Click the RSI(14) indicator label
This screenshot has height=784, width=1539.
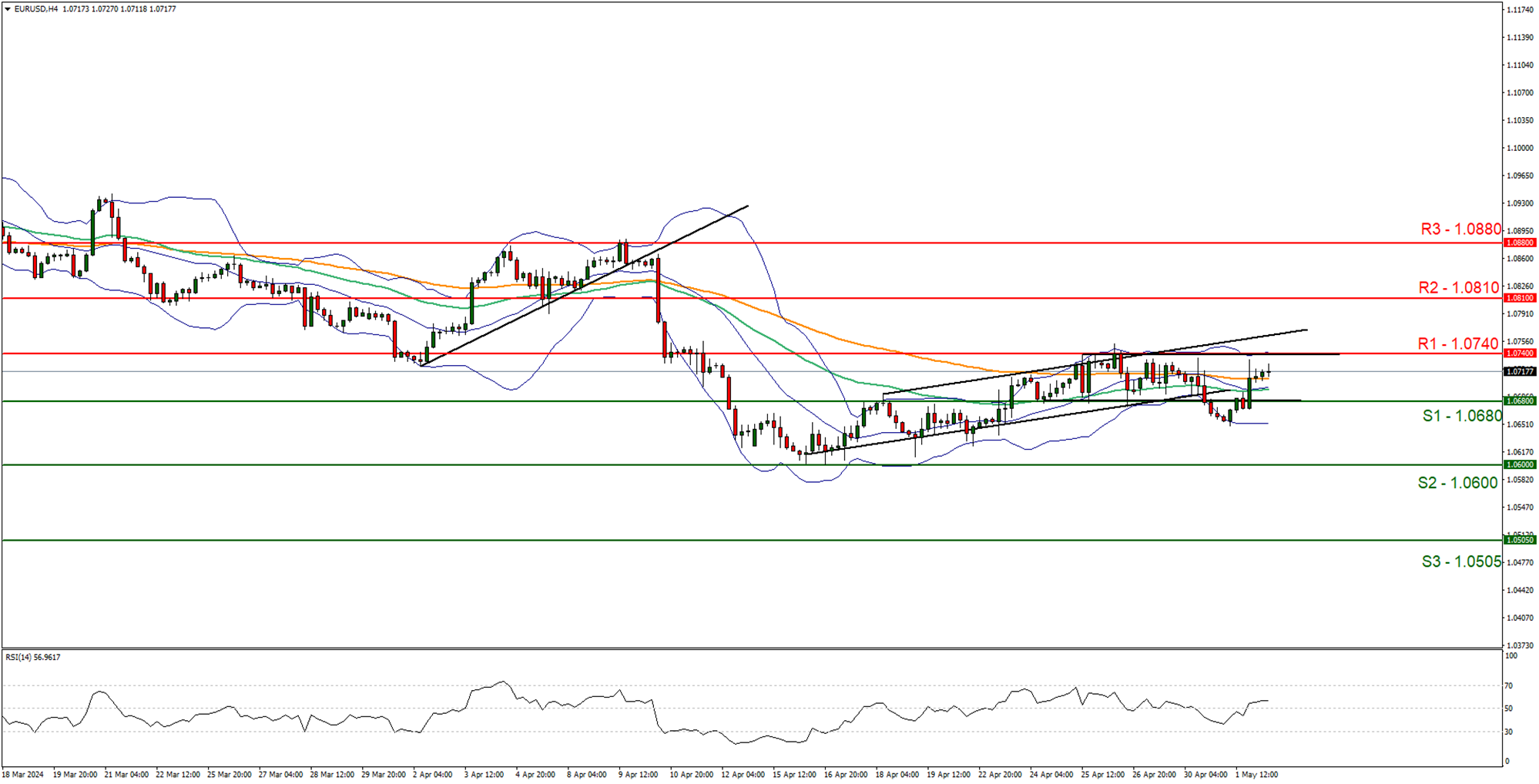32,657
